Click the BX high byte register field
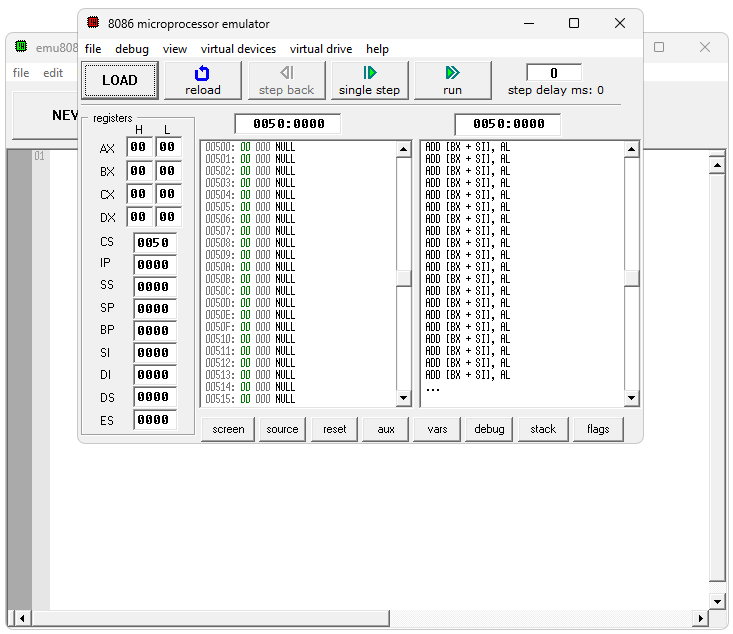This screenshot has width=733, height=634. pyautogui.click(x=139, y=171)
